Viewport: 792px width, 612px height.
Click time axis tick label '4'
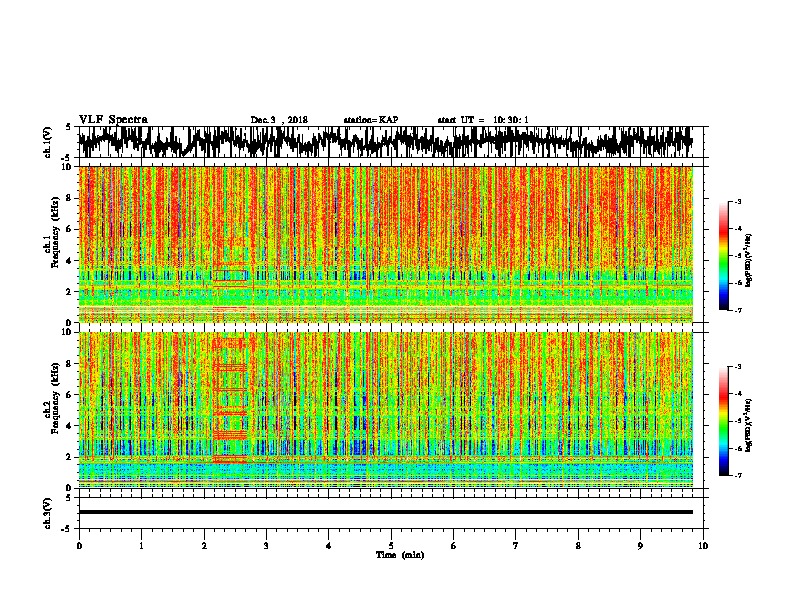coord(329,546)
